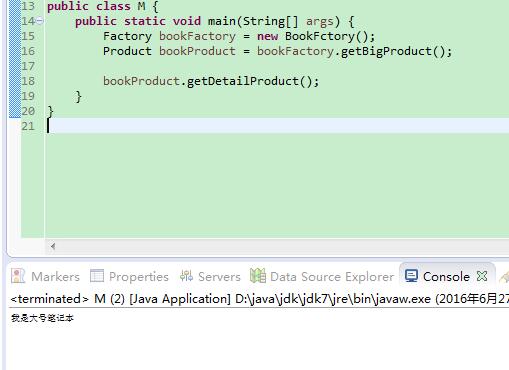Collapse the main method fold marker
Screen dimensions: 509x370
click(x=40, y=21)
